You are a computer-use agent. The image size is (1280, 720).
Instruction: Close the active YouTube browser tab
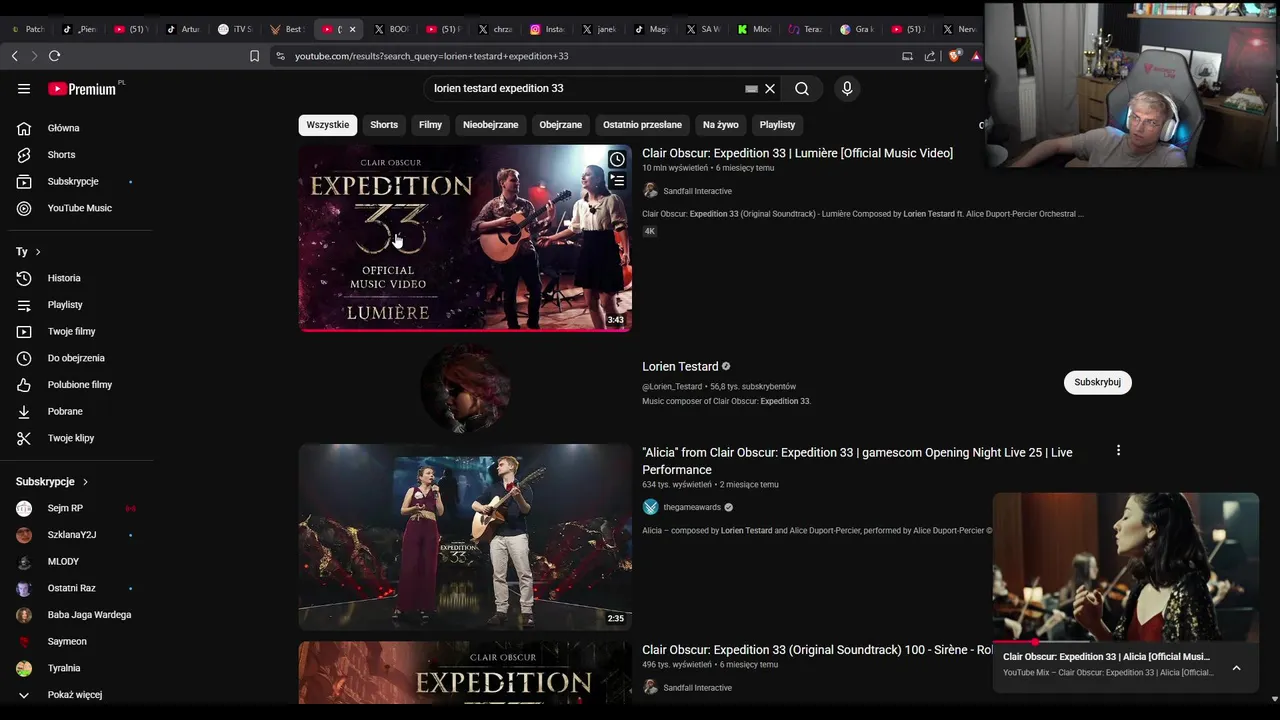click(352, 29)
